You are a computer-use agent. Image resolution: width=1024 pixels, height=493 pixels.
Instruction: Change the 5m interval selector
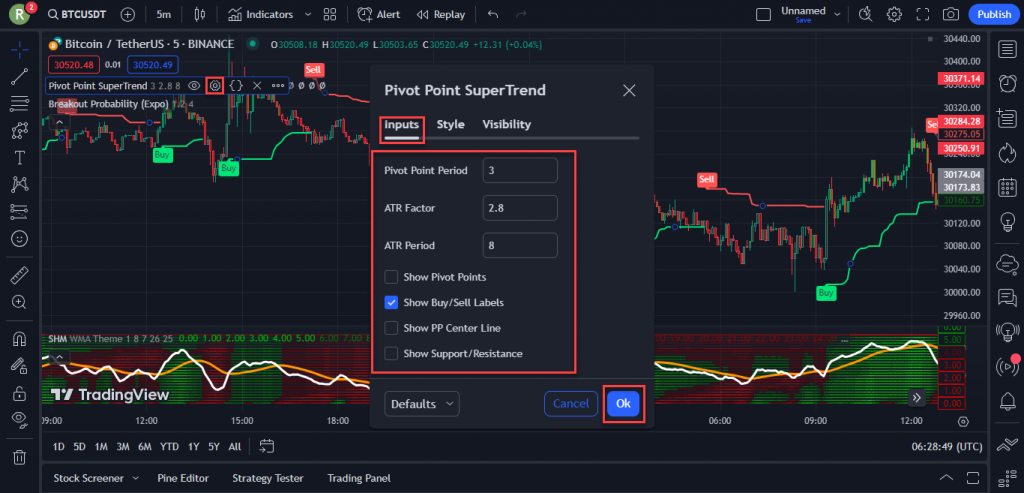(165, 14)
